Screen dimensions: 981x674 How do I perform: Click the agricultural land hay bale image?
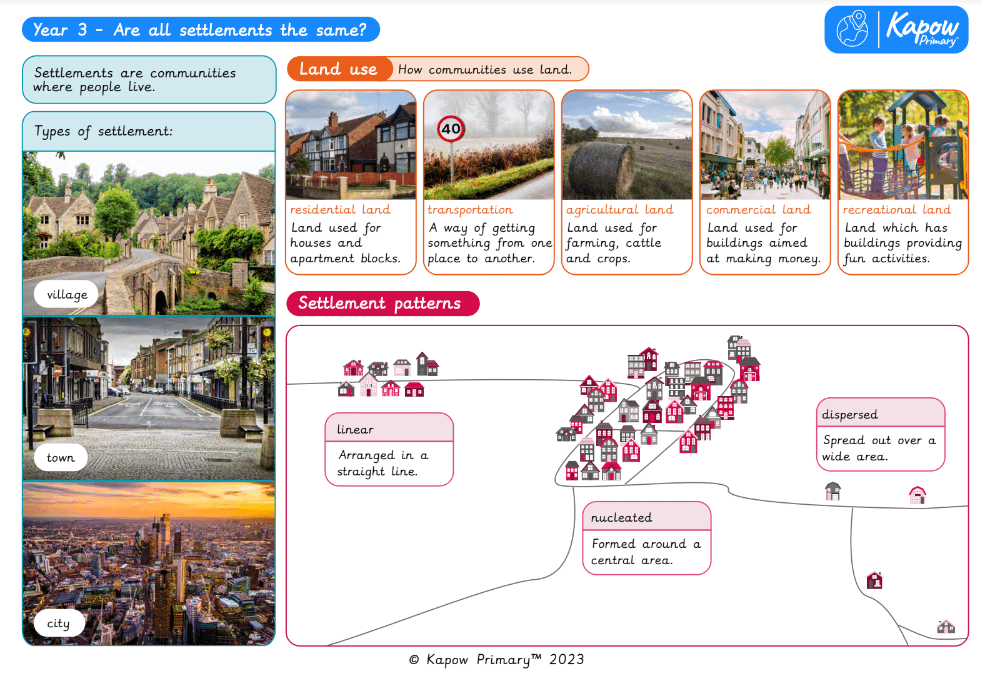(x=626, y=145)
